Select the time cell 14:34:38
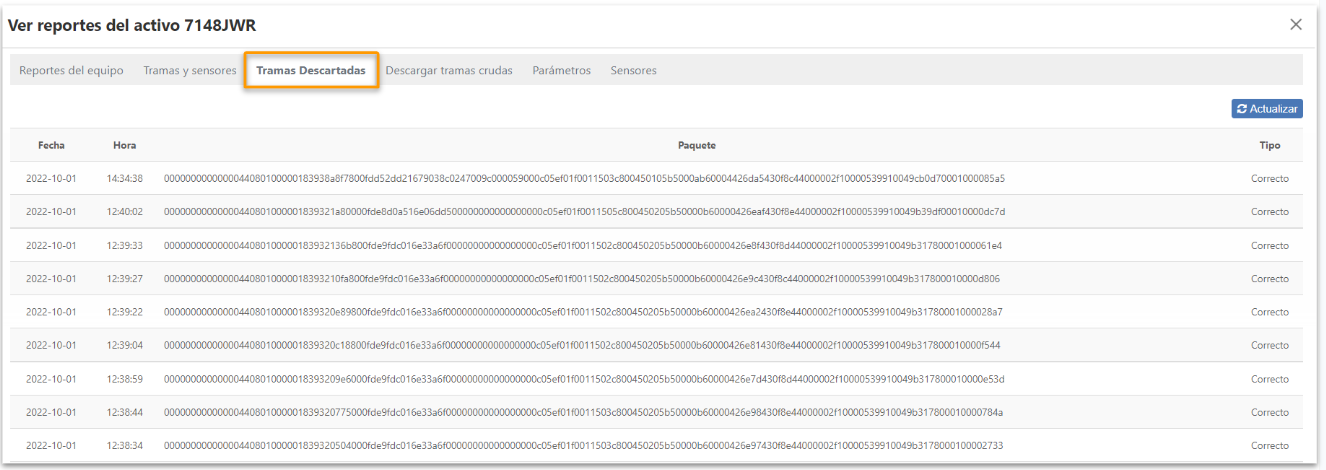 click(x=125, y=179)
